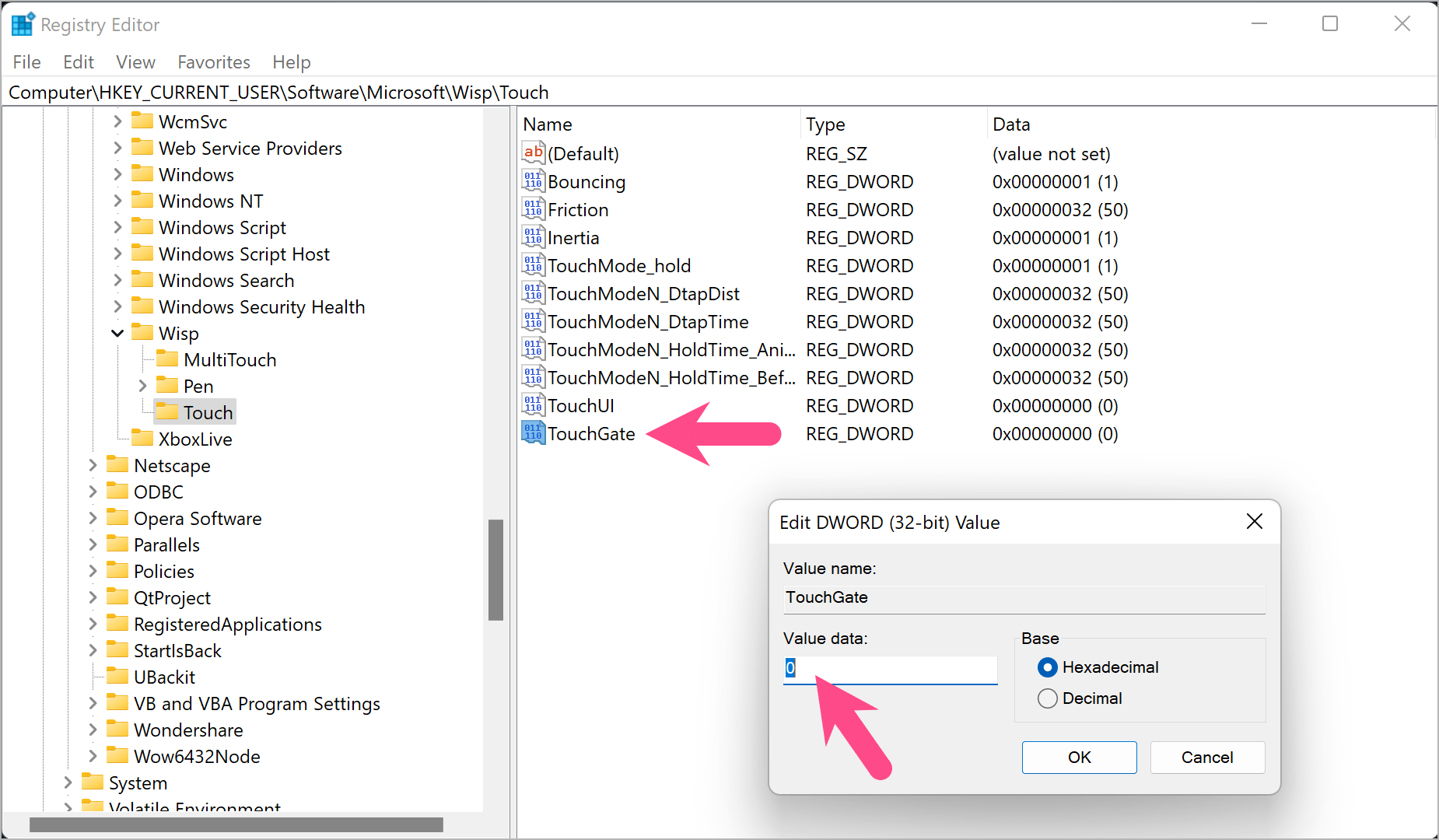Expand the Netscape tree node
This screenshot has width=1439, height=840.
pos(93,464)
